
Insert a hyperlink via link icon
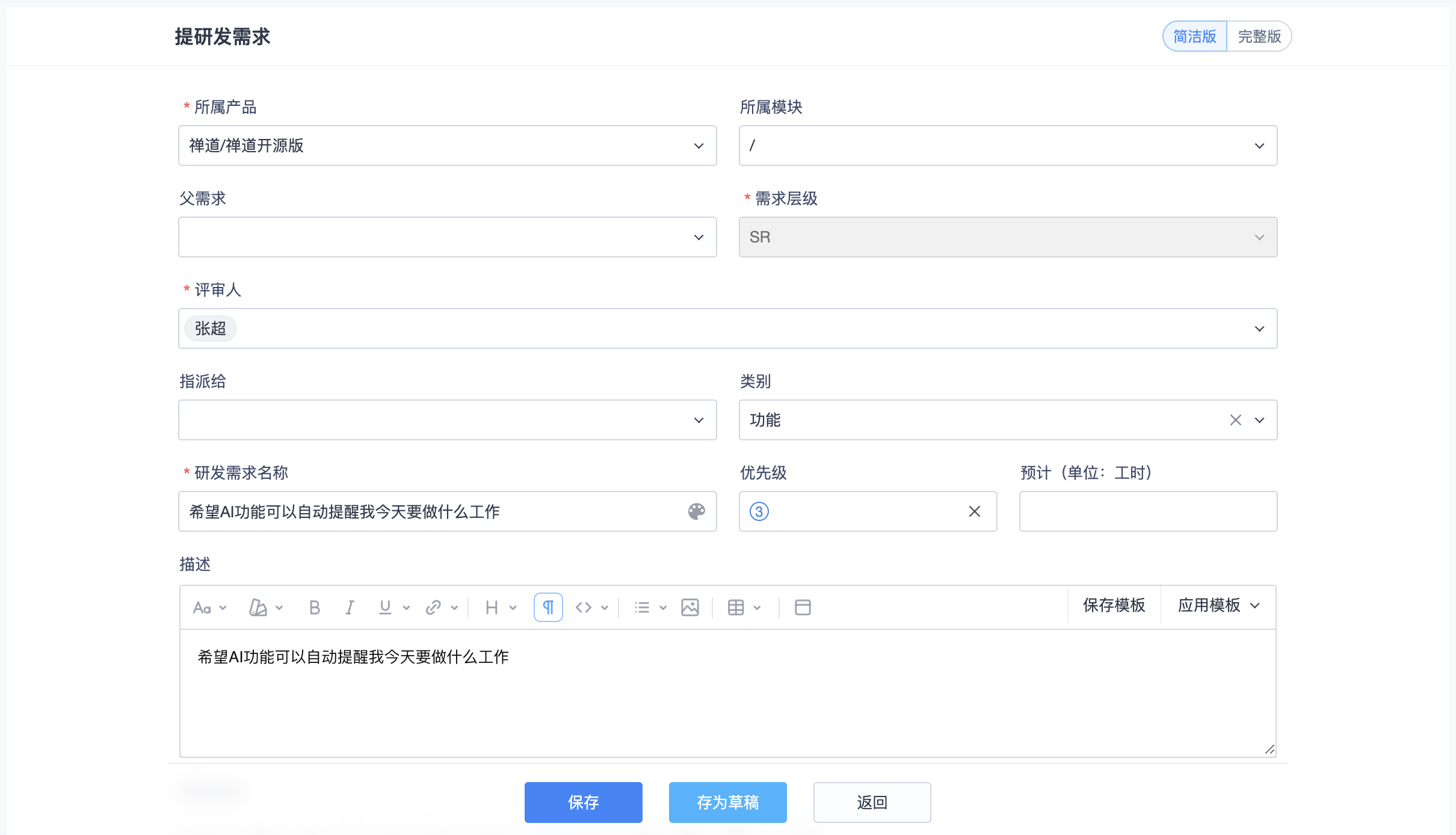(433, 608)
